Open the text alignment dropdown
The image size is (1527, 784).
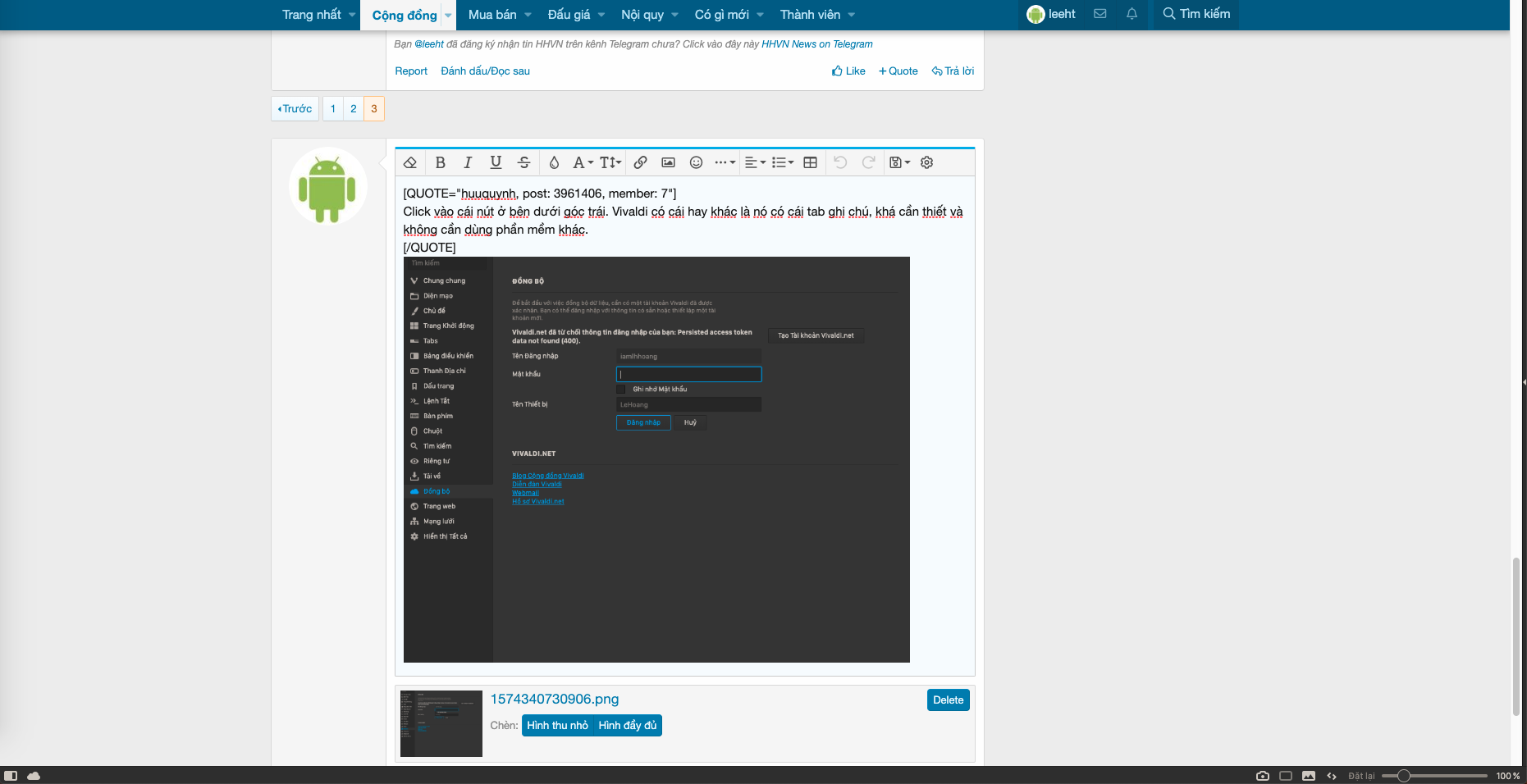click(754, 162)
